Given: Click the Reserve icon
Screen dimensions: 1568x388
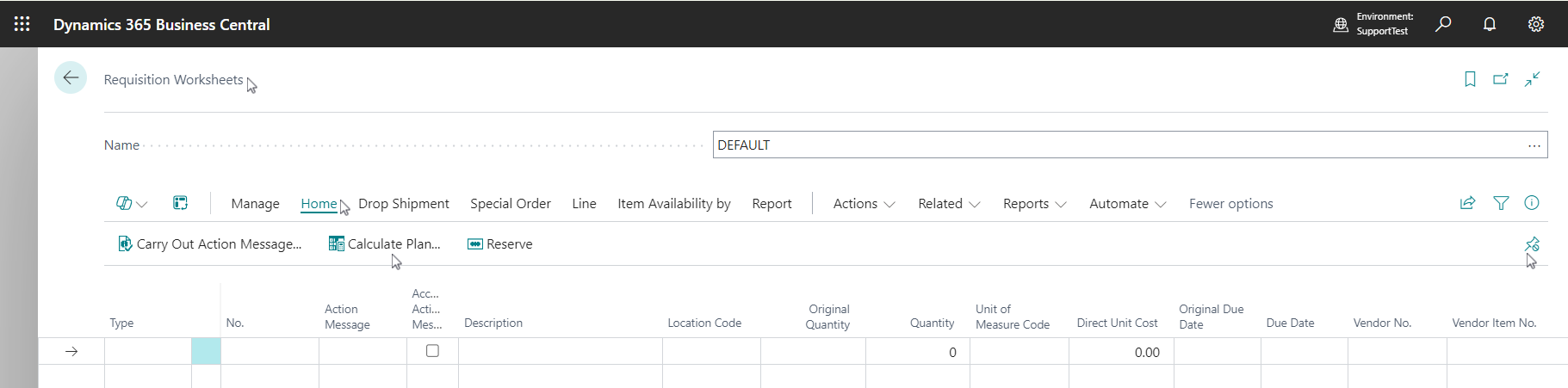Looking at the screenshot, I should (474, 244).
